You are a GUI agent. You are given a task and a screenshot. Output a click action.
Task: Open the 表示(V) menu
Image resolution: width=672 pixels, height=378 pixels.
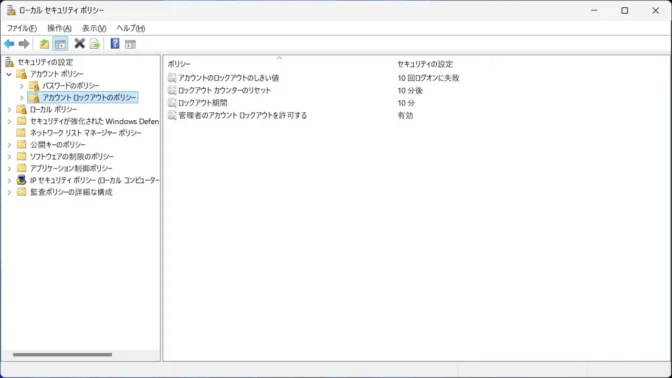[94, 28]
